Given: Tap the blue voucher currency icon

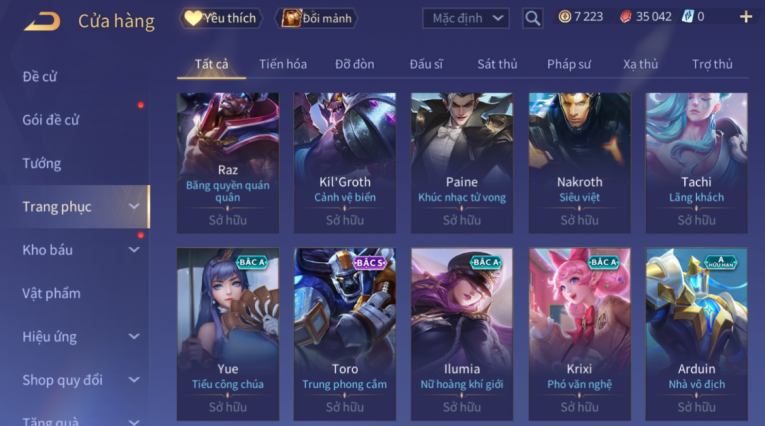Looking at the screenshot, I should click(x=687, y=17).
